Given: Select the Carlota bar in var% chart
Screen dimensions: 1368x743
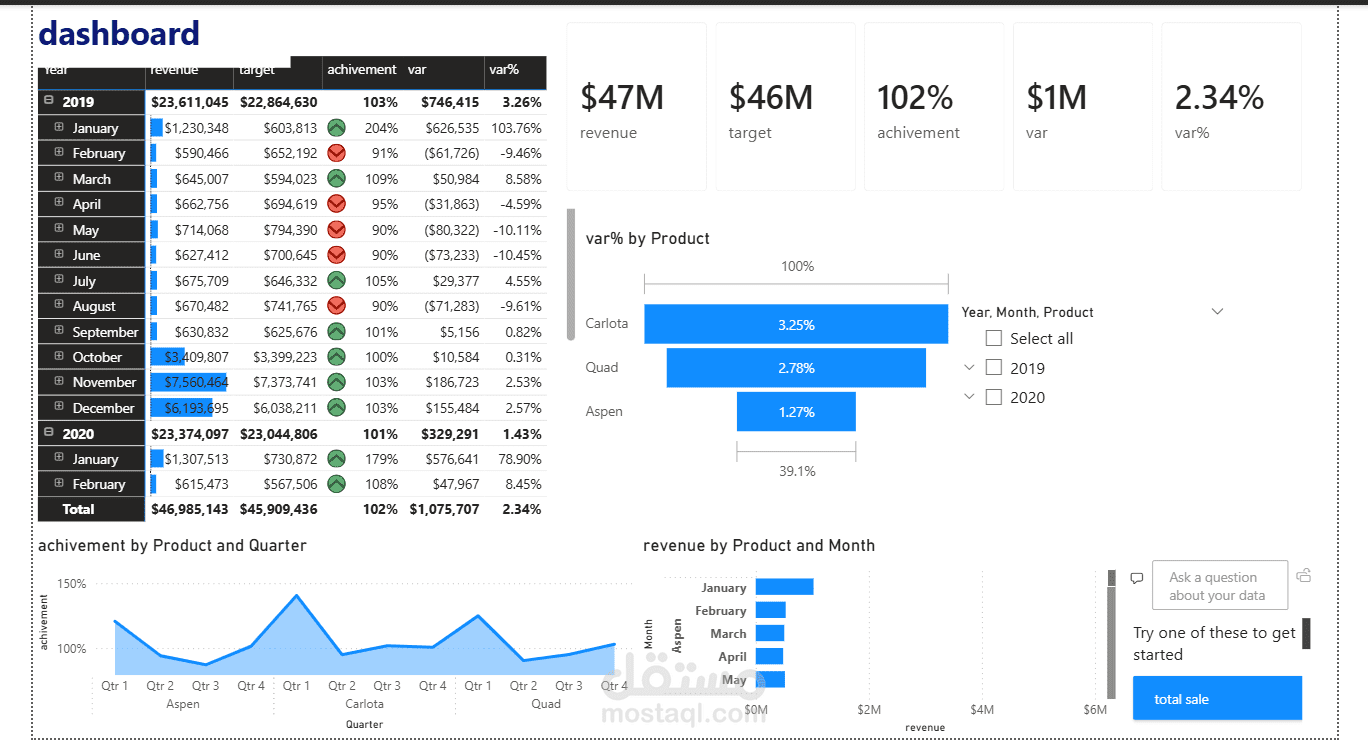Looking at the screenshot, I should [x=796, y=324].
